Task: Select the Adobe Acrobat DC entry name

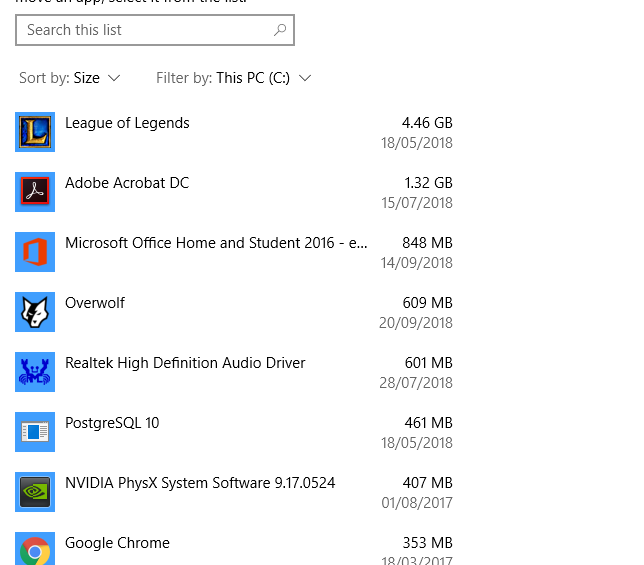Action: coord(127,183)
